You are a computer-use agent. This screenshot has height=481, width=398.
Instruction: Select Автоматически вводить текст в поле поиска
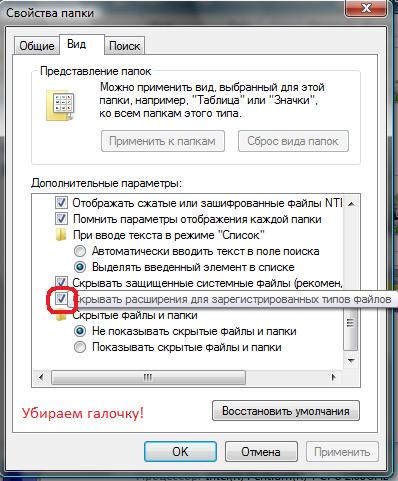pos(80,251)
